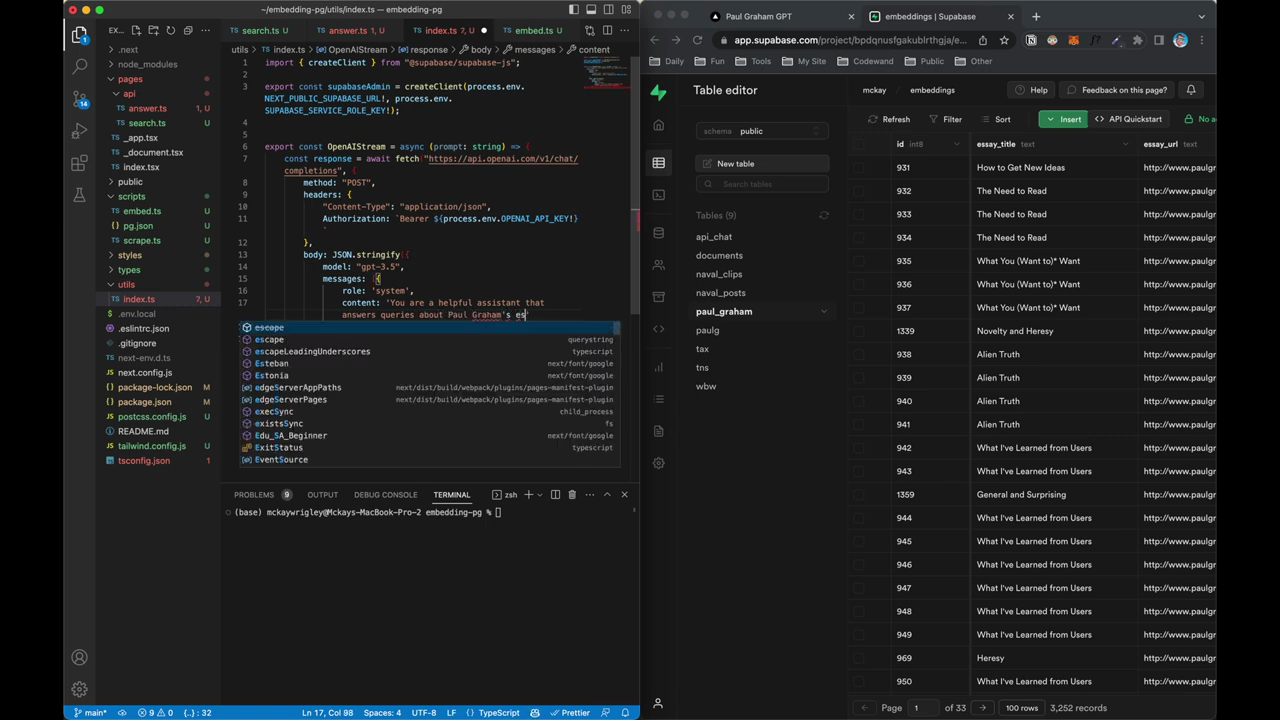Switch to embed.ts editor tab
1280x720 pixels.
533,30
